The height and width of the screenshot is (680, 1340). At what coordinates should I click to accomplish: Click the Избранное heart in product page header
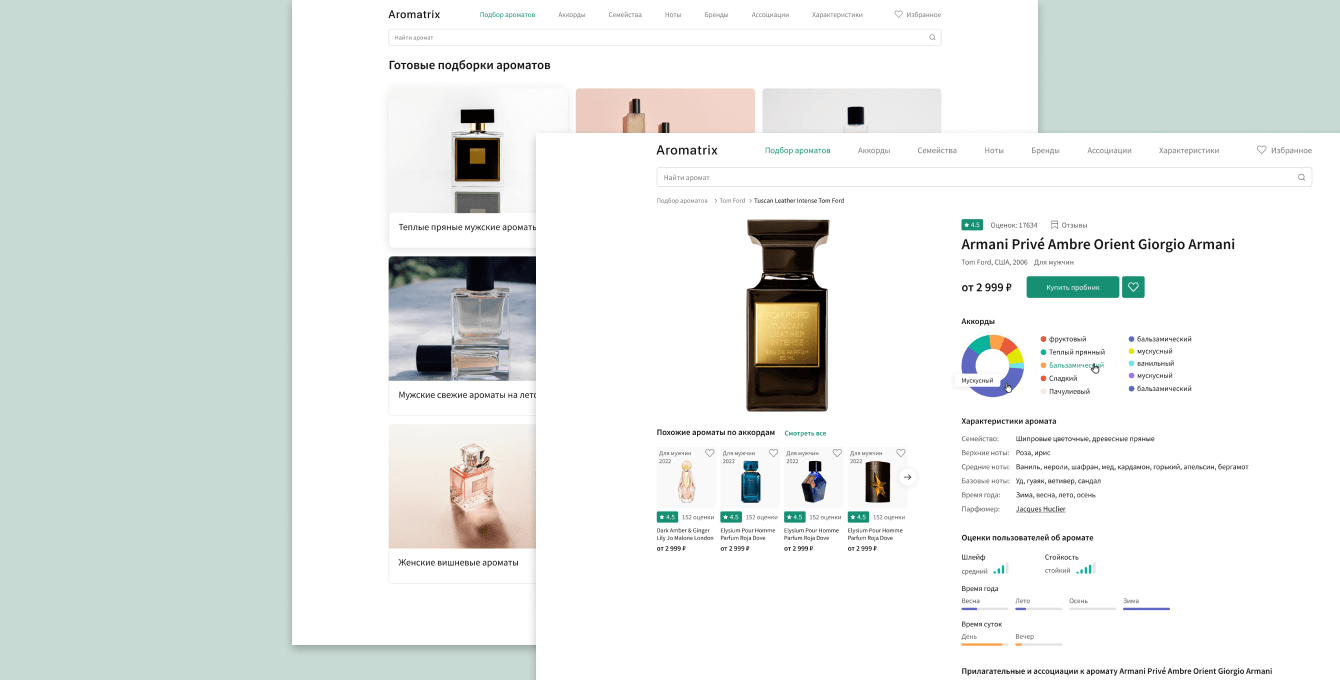1262,150
